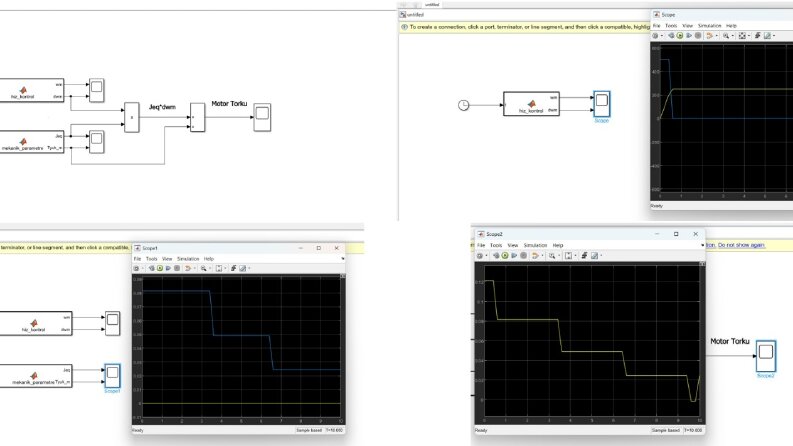Open Triggers icon in Scope2 toolbar
Screen dimensions: 793x446
pos(584,255)
